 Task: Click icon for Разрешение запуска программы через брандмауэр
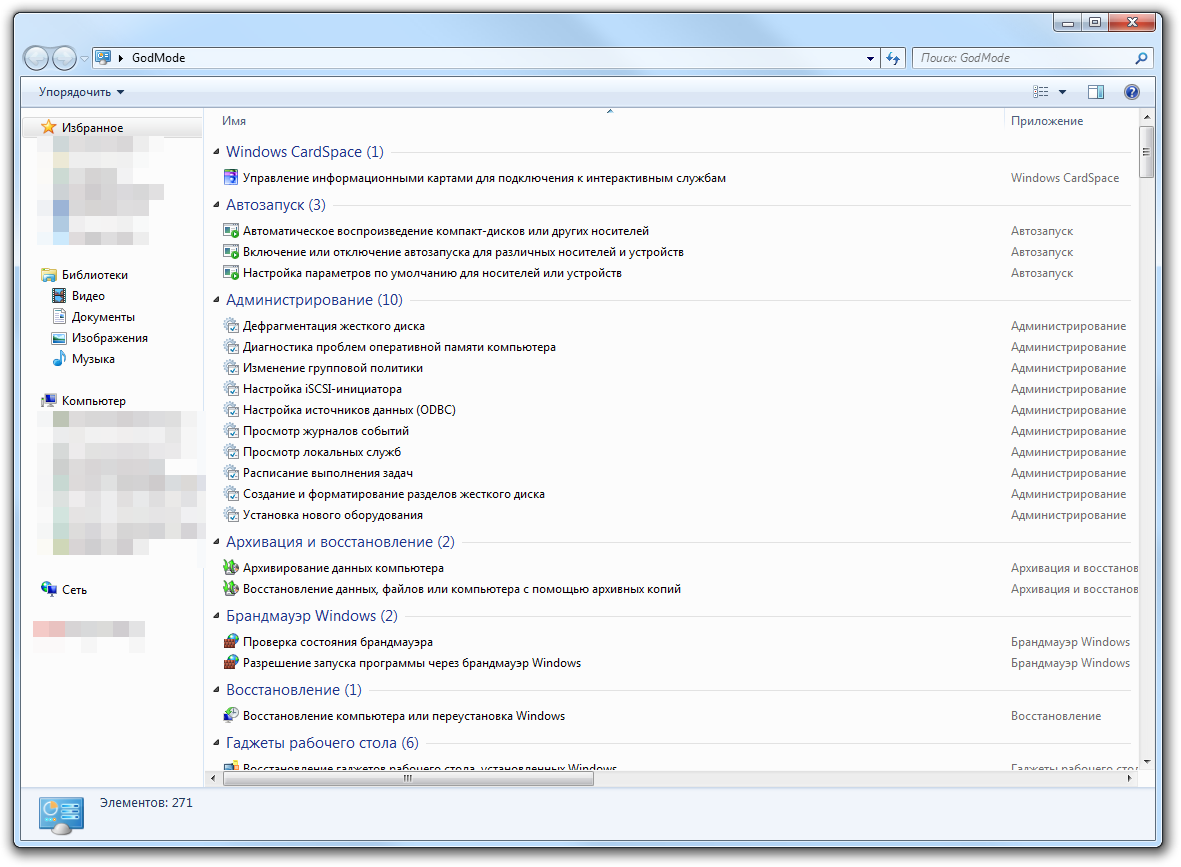[x=231, y=663]
